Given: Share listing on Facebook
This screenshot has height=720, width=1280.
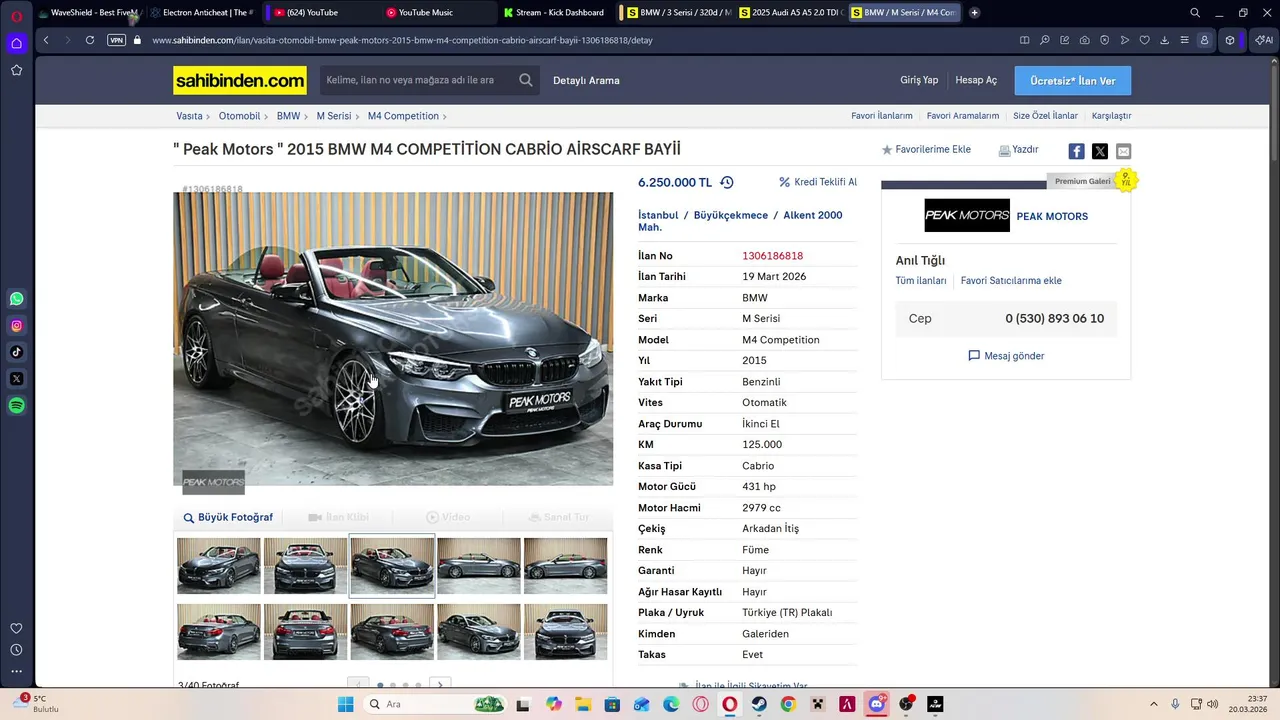Looking at the screenshot, I should click(1076, 151).
